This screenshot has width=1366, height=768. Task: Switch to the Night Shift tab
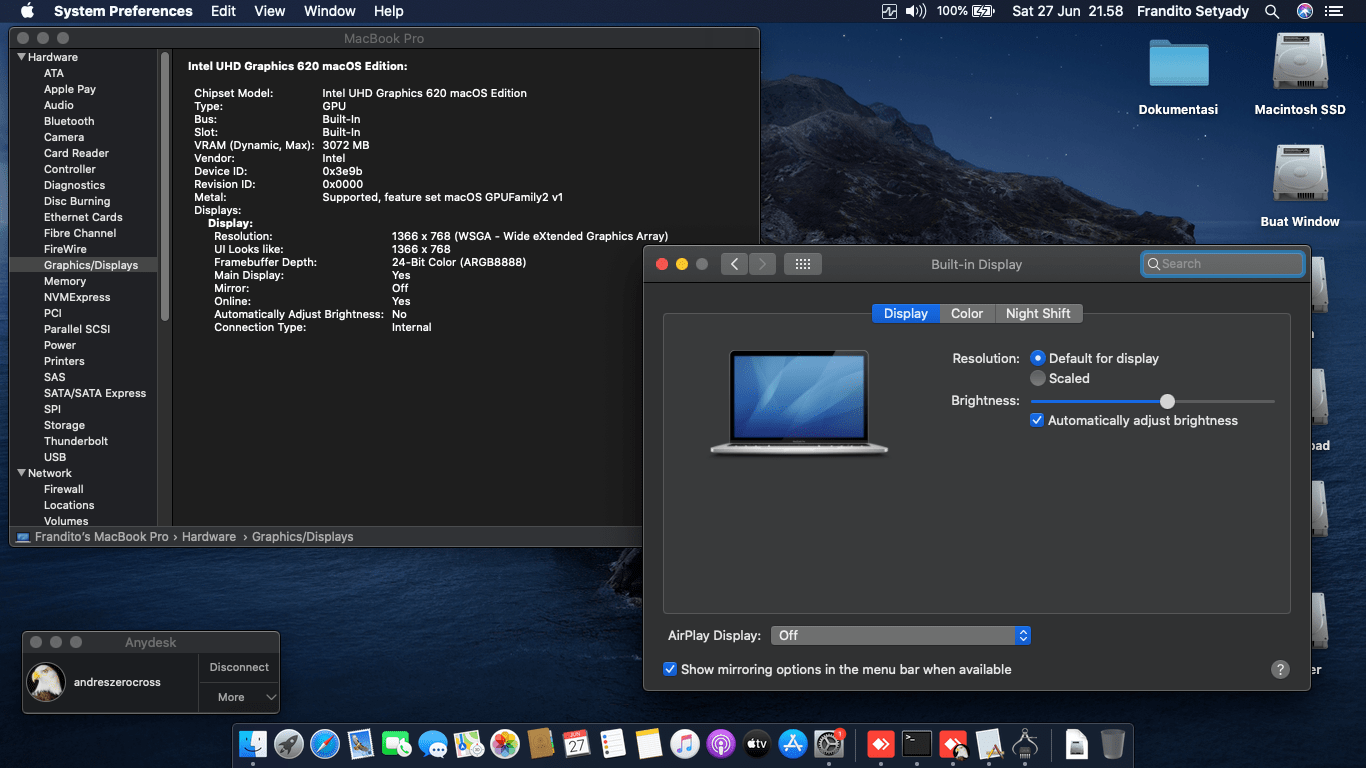tap(1038, 313)
